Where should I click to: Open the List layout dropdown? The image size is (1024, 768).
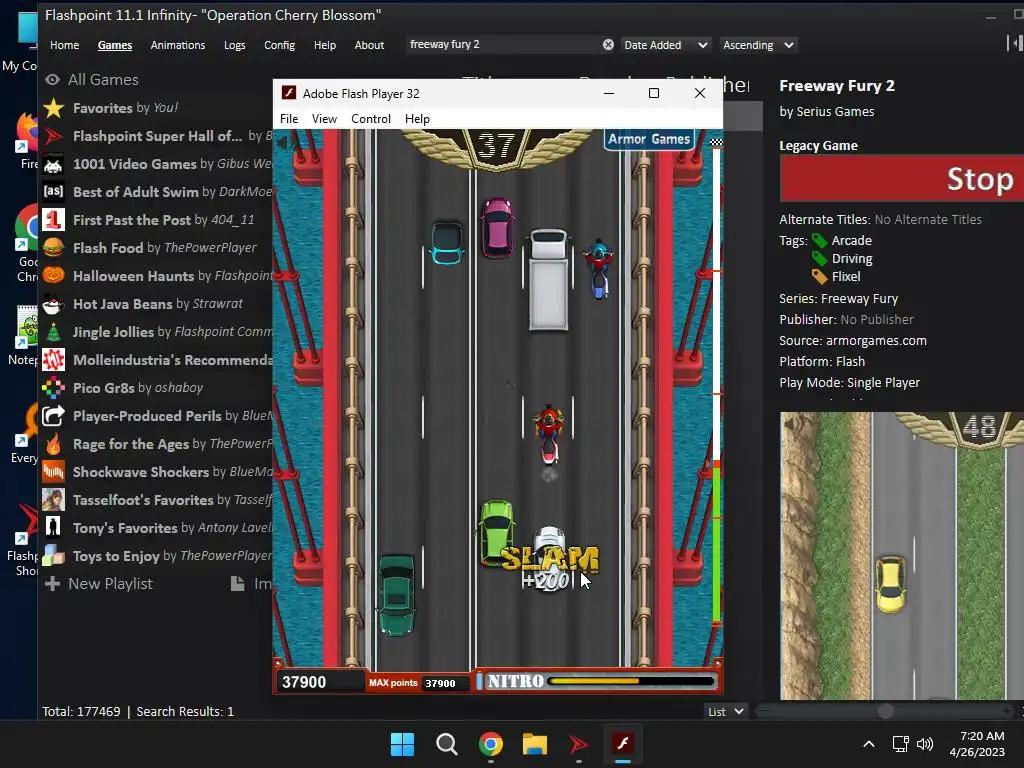(726, 711)
